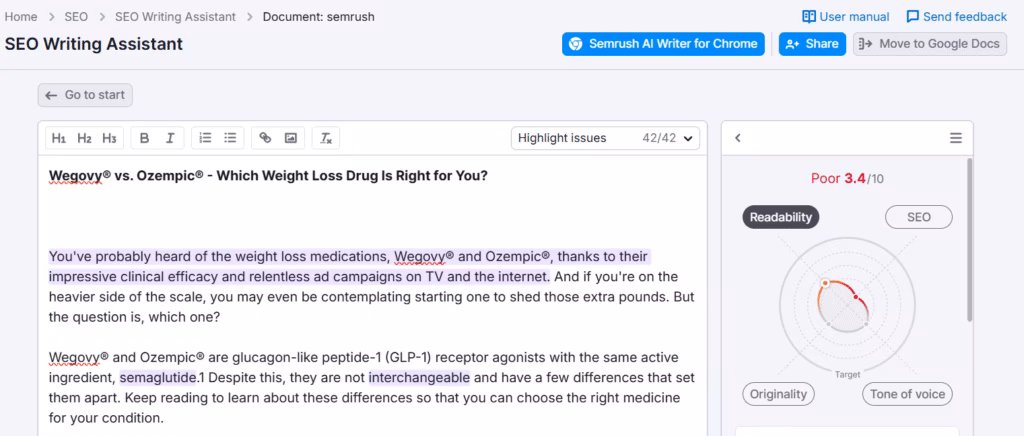The image size is (1024, 436).
Task: Open the User manual link
Action: click(846, 17)
